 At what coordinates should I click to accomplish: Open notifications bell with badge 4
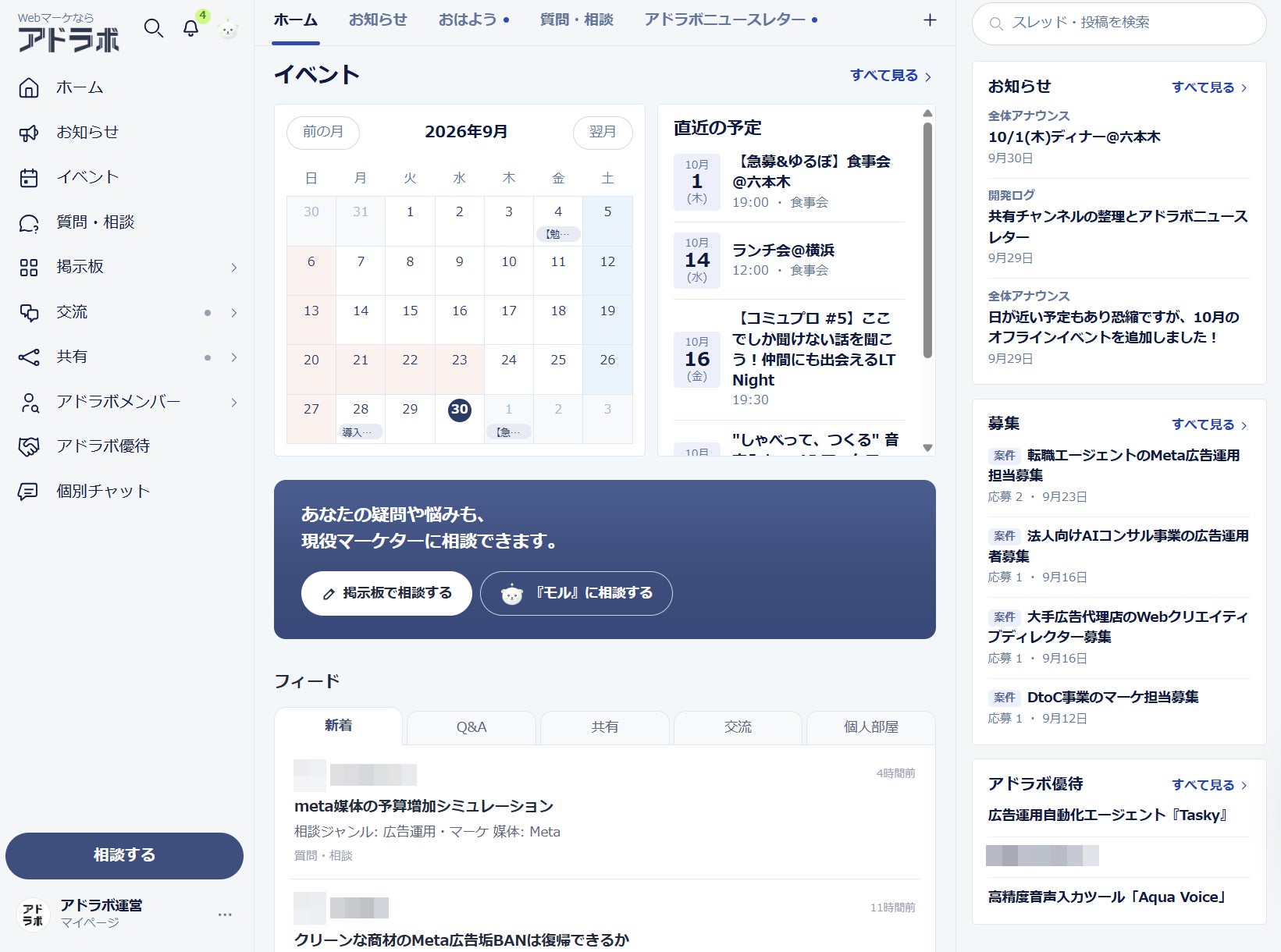191,29
